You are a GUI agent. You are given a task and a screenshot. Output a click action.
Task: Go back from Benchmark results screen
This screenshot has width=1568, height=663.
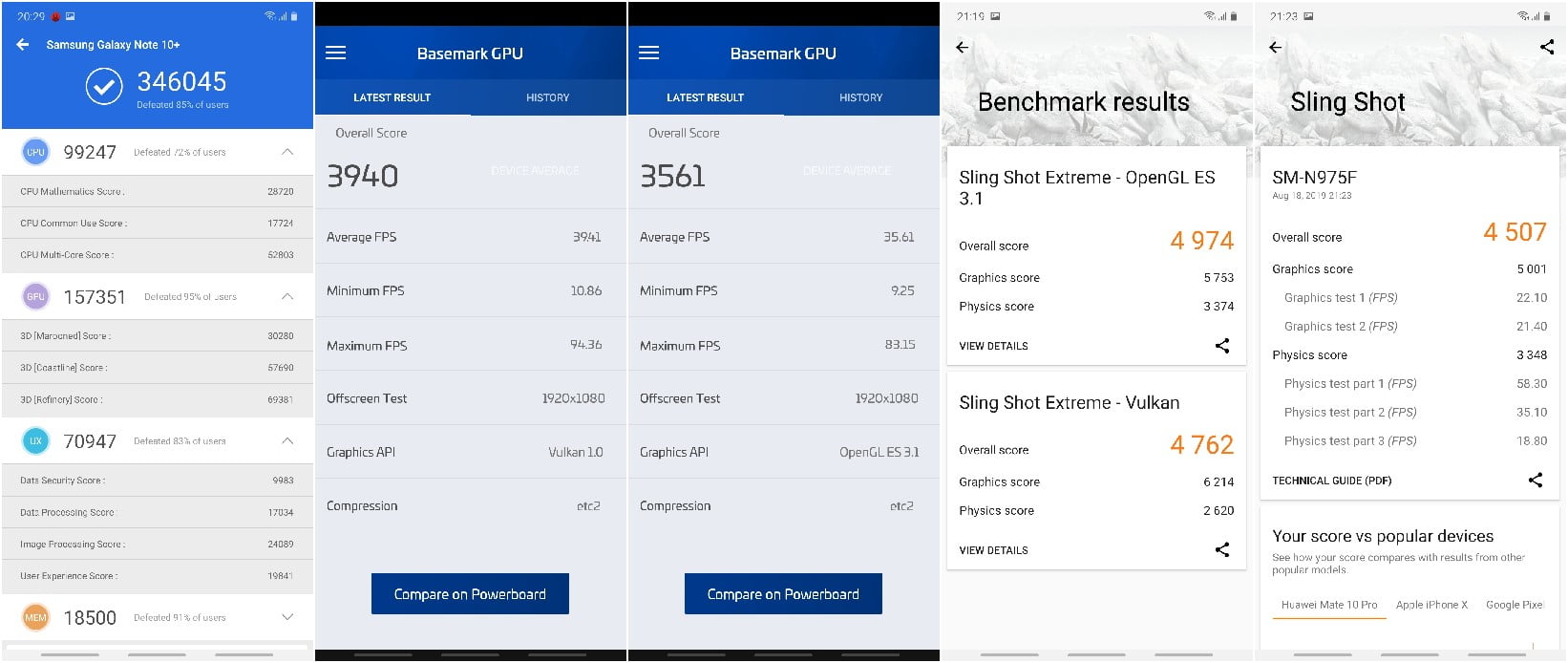pos(963,47)
